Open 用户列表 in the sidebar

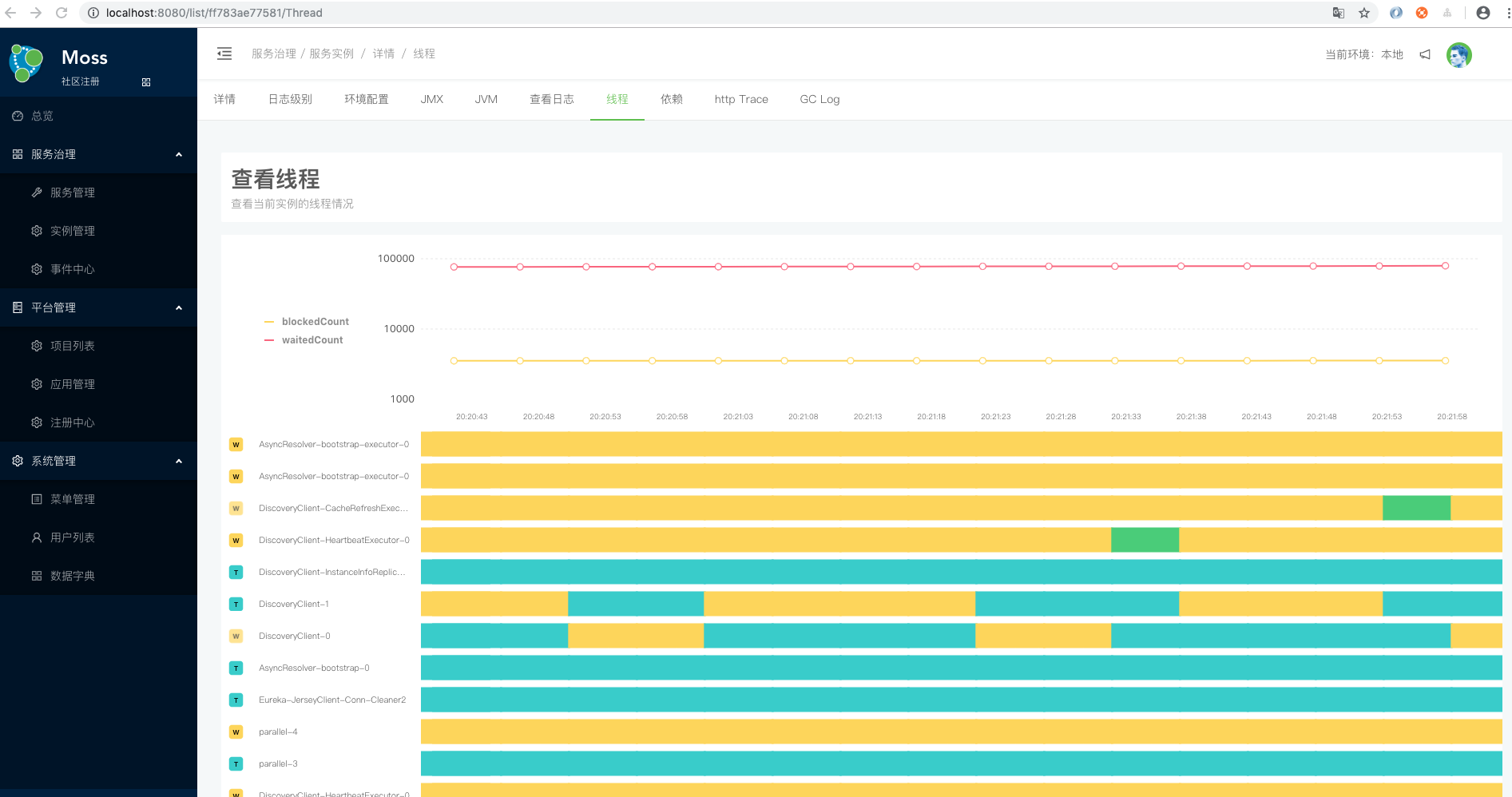[x=73, y=537]
